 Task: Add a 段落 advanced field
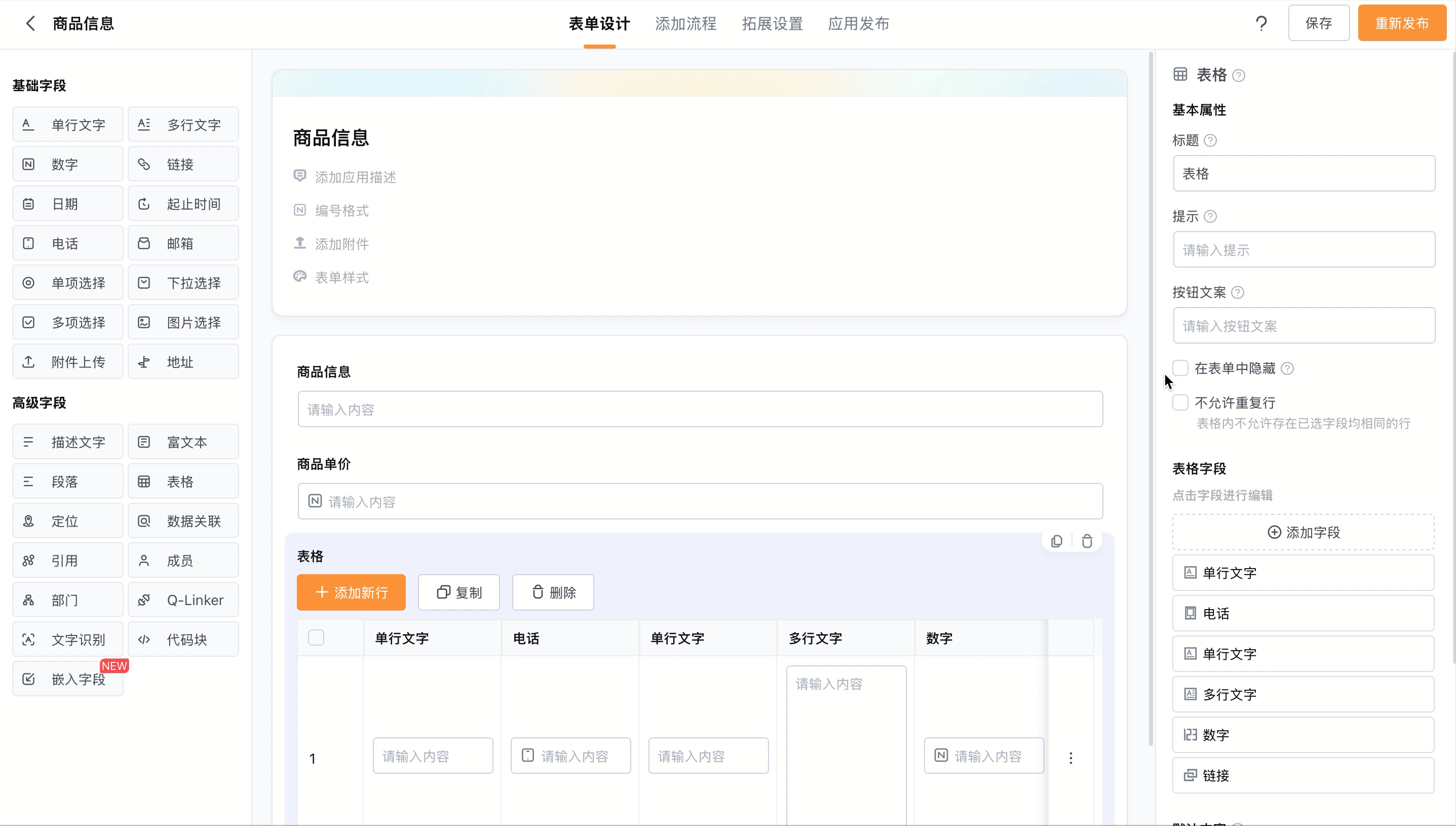point(67,481)
